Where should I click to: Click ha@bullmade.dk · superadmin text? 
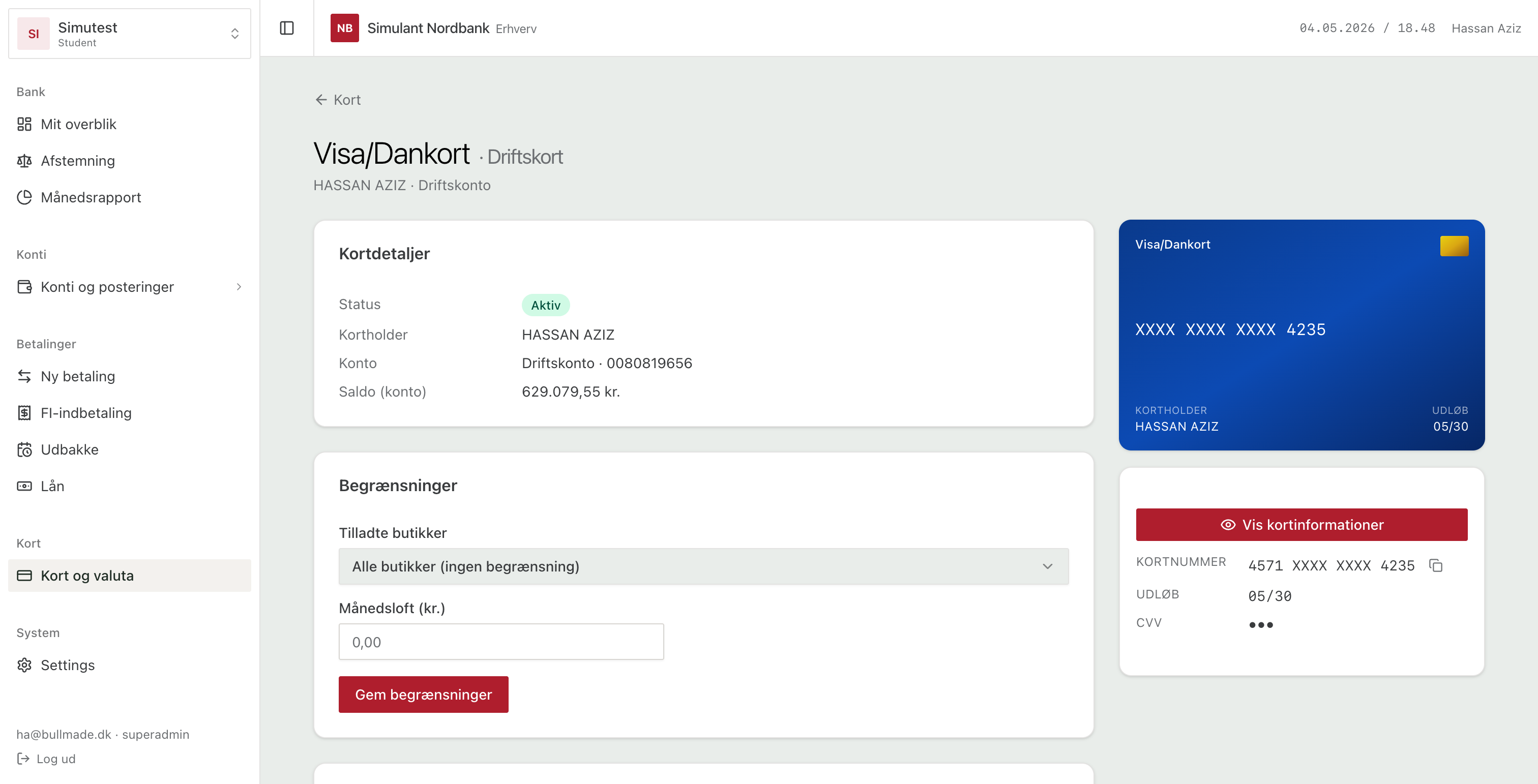tap(103, 734)
